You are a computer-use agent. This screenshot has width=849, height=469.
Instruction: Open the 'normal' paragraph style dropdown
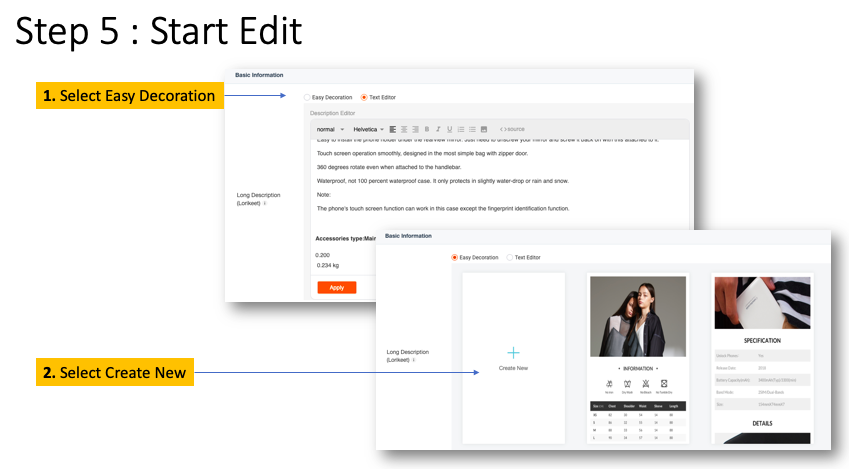pyautogui.click(x=330, y=129)
